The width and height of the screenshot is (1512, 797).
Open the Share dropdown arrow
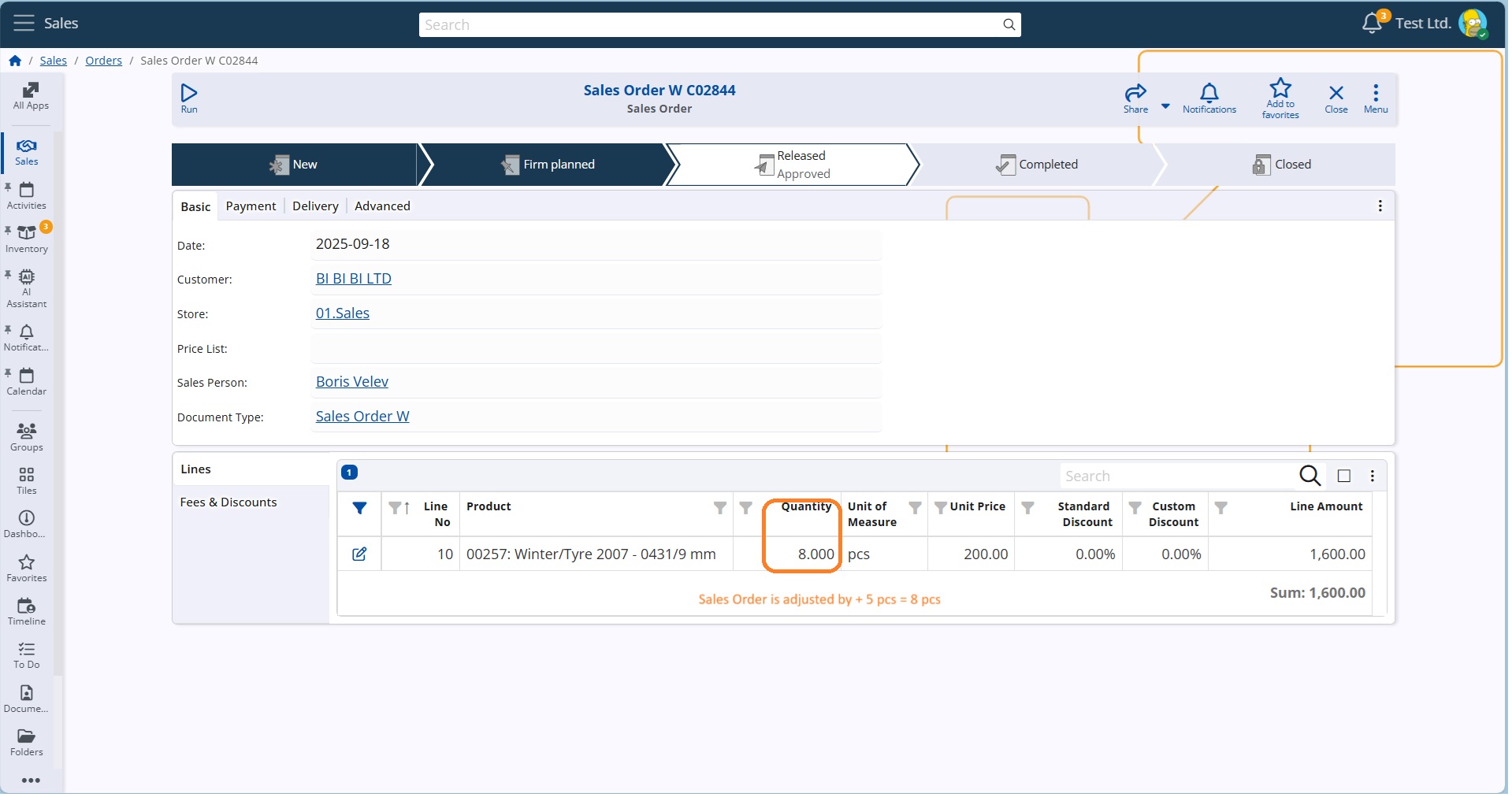[1165, 106]
